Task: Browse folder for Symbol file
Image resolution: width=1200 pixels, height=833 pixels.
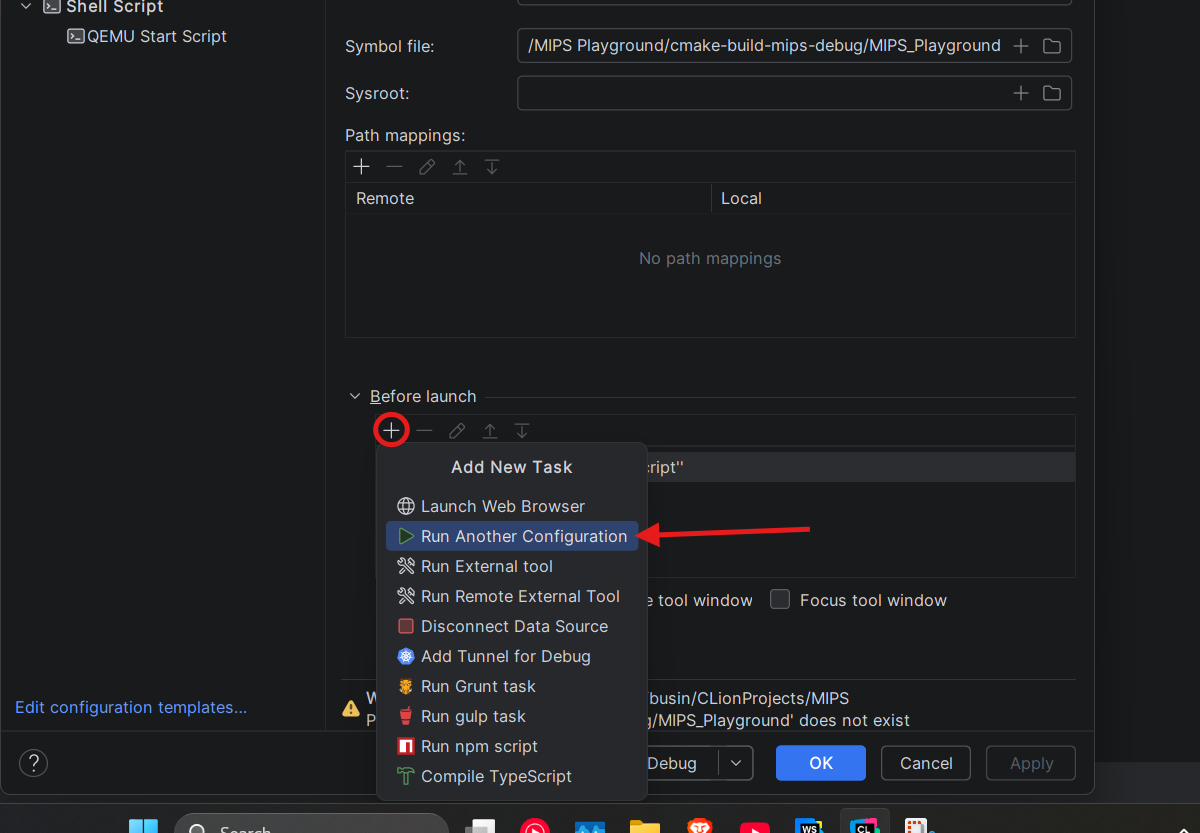Action: [1052, 46]
